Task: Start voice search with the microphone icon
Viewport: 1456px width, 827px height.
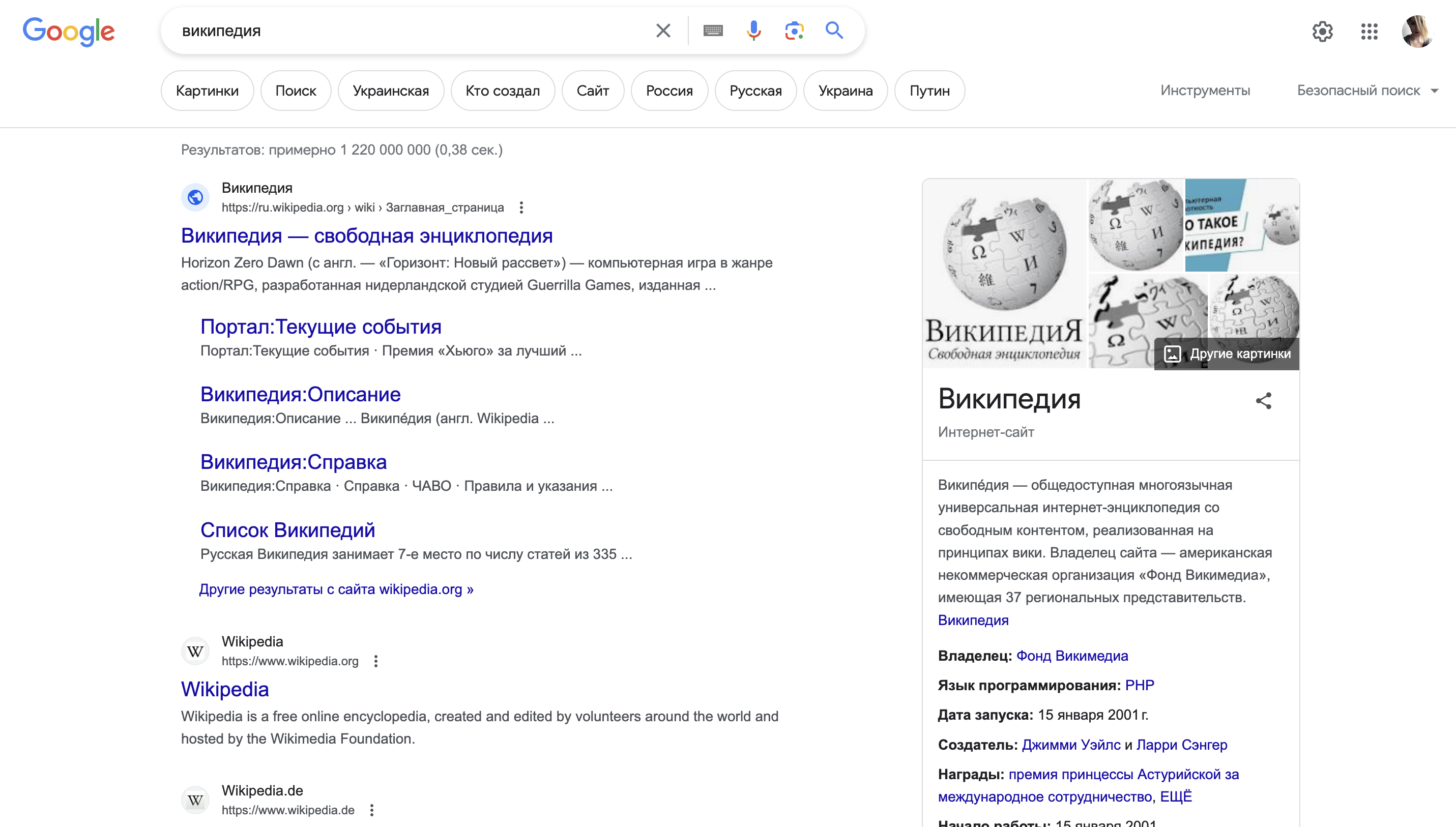Action: [753, 30]
